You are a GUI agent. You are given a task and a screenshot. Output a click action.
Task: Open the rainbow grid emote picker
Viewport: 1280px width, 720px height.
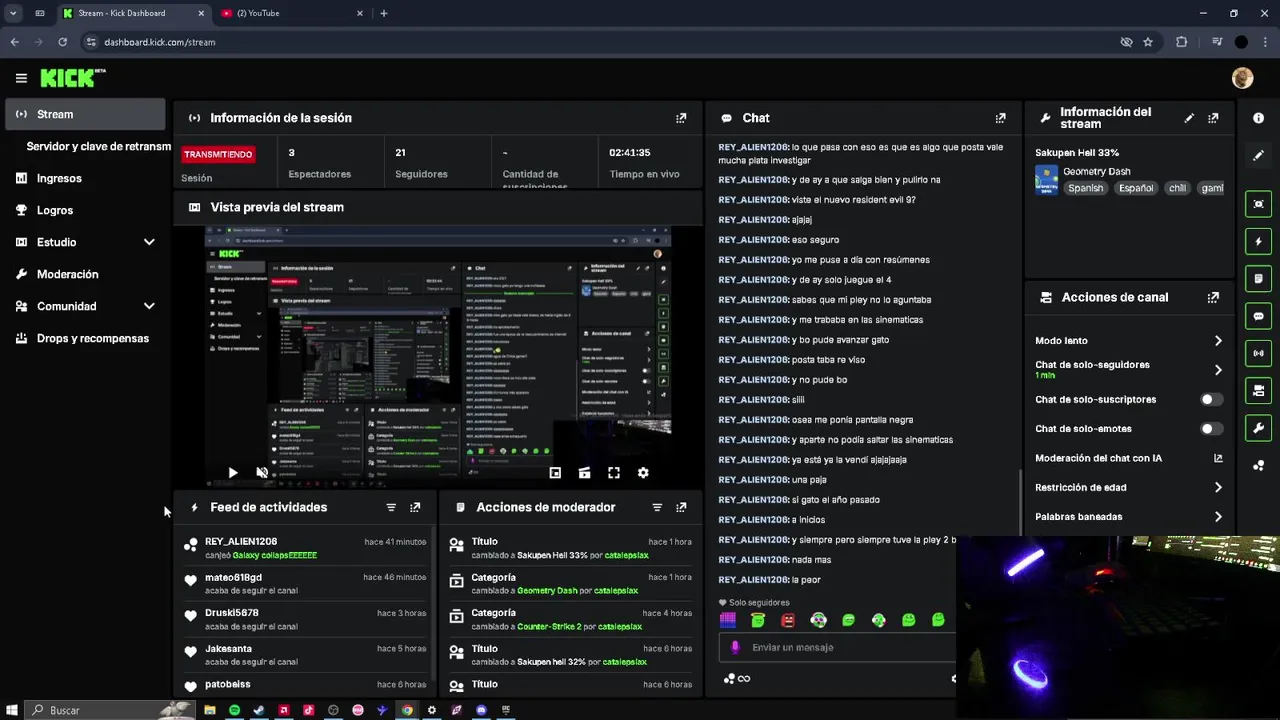click(x=728, y=620)
